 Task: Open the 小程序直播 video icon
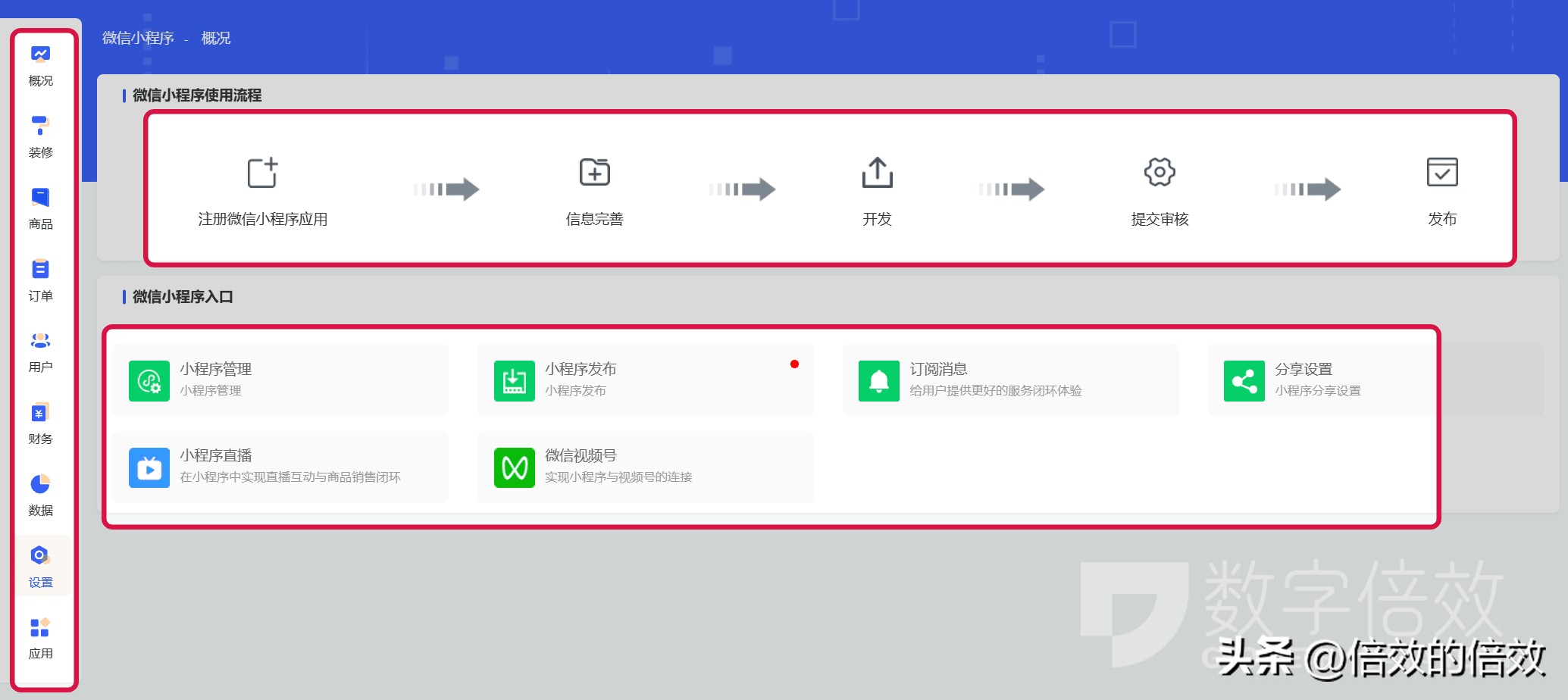(149, 467)
